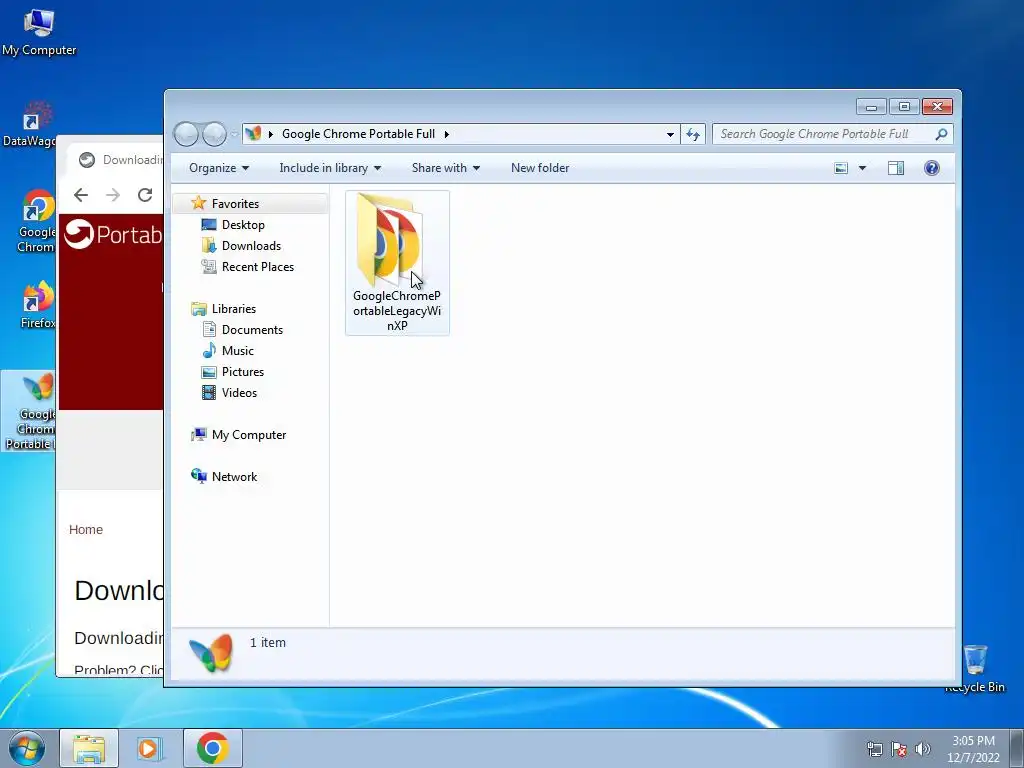Click the Windows Media Player taskbar button
Viewport: 1024px width, 768px height.
[151, 748]
